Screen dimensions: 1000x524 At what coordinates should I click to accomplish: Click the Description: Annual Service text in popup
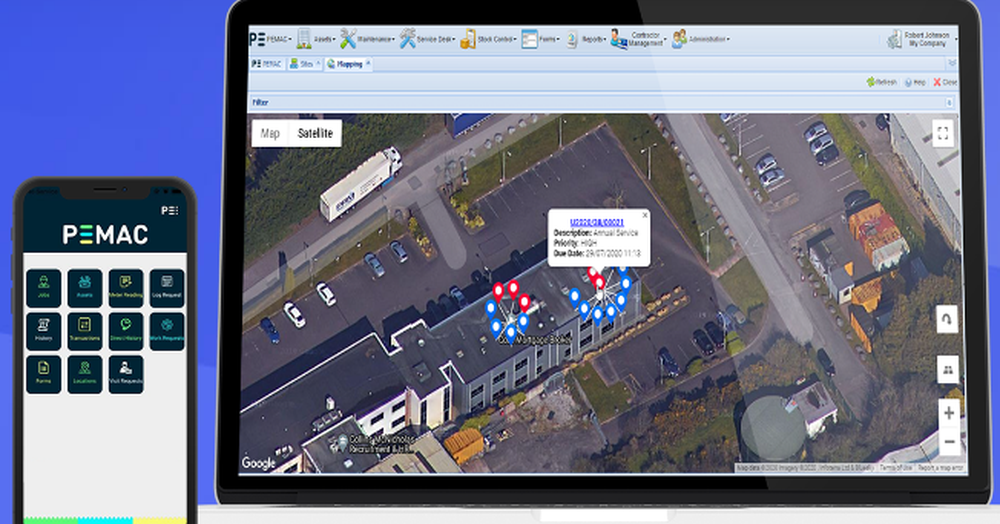(597, 233)
